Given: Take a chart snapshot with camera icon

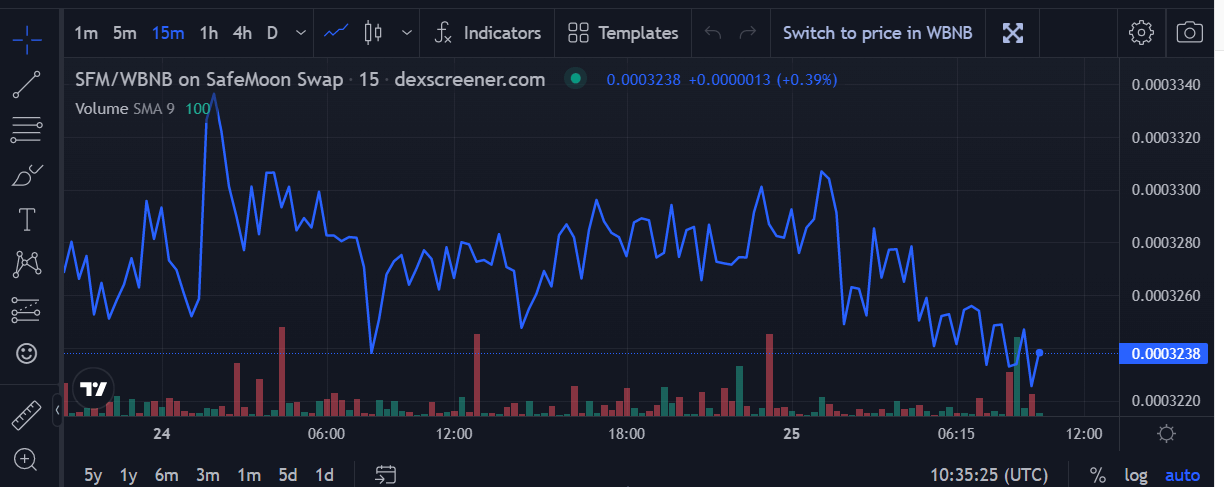Looking at the screenshot, I should tap(1189, 33).
